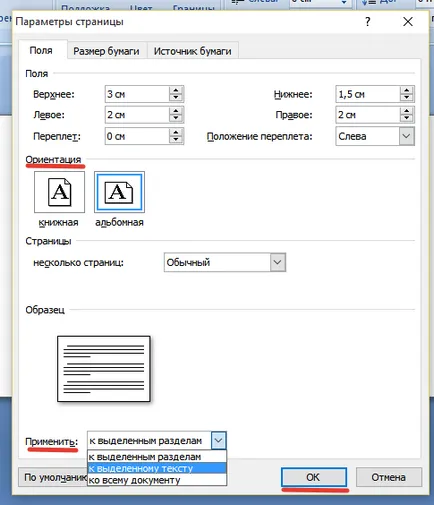Switch to the Размер бумаги tab

click(106, 51)
